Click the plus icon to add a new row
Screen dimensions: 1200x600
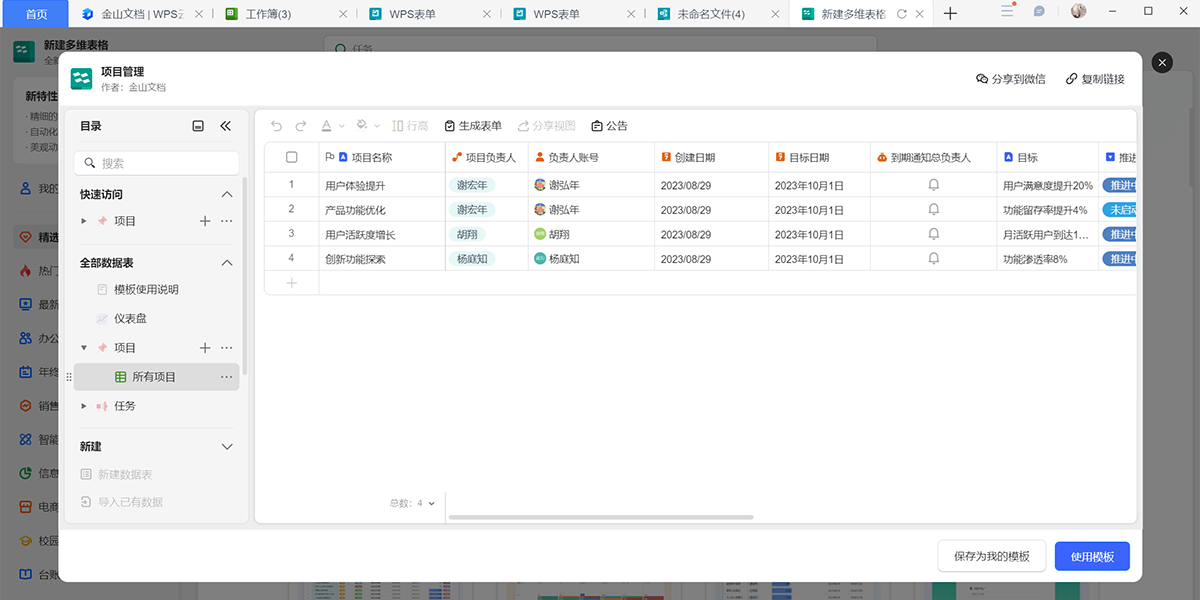pos(292,283)
